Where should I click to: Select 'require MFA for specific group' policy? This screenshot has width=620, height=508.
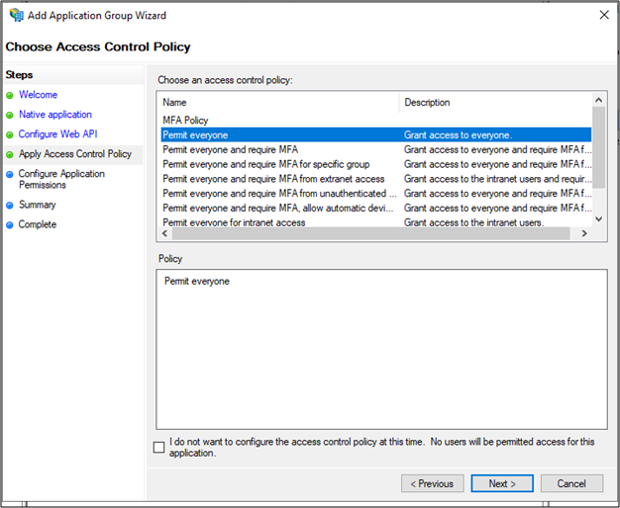[x=376, y=164]
